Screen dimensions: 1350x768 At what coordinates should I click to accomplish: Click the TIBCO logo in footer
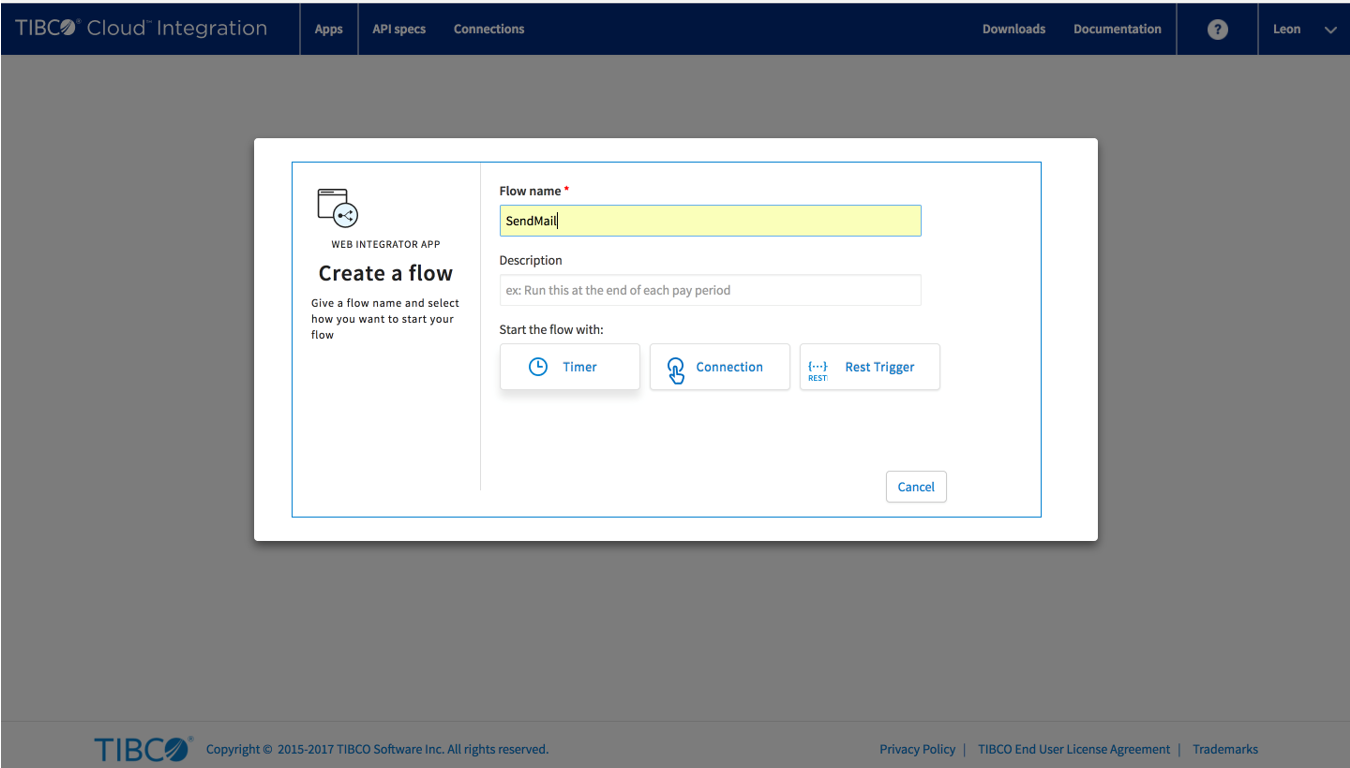pyautogui.click(x=143, y=749)
